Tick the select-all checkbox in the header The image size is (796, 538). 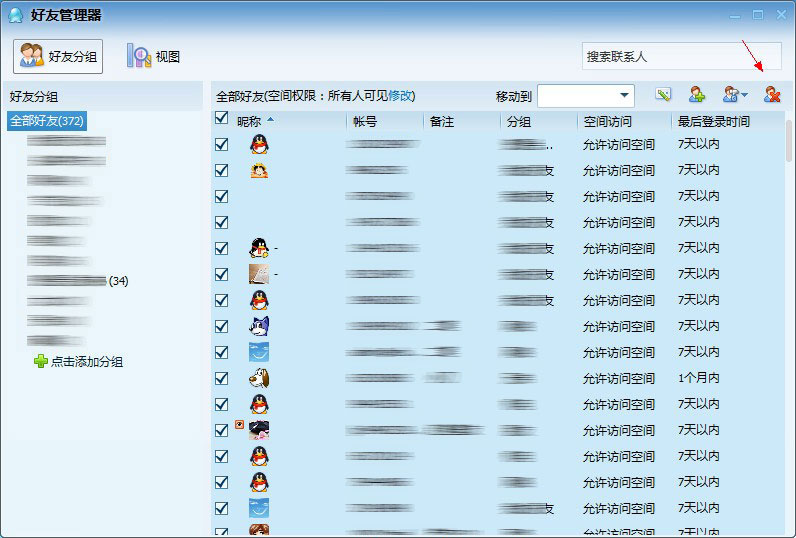click(x=221, y=118)
